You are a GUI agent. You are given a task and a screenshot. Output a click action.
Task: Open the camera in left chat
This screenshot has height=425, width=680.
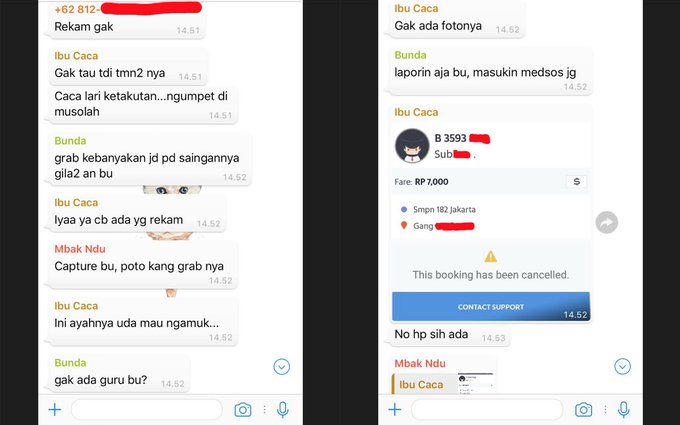pos(243,409)
